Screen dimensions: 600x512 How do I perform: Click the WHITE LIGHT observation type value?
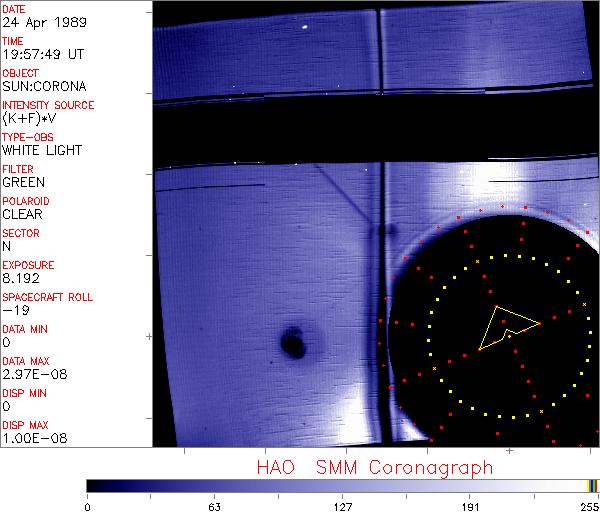click(41, 150)
